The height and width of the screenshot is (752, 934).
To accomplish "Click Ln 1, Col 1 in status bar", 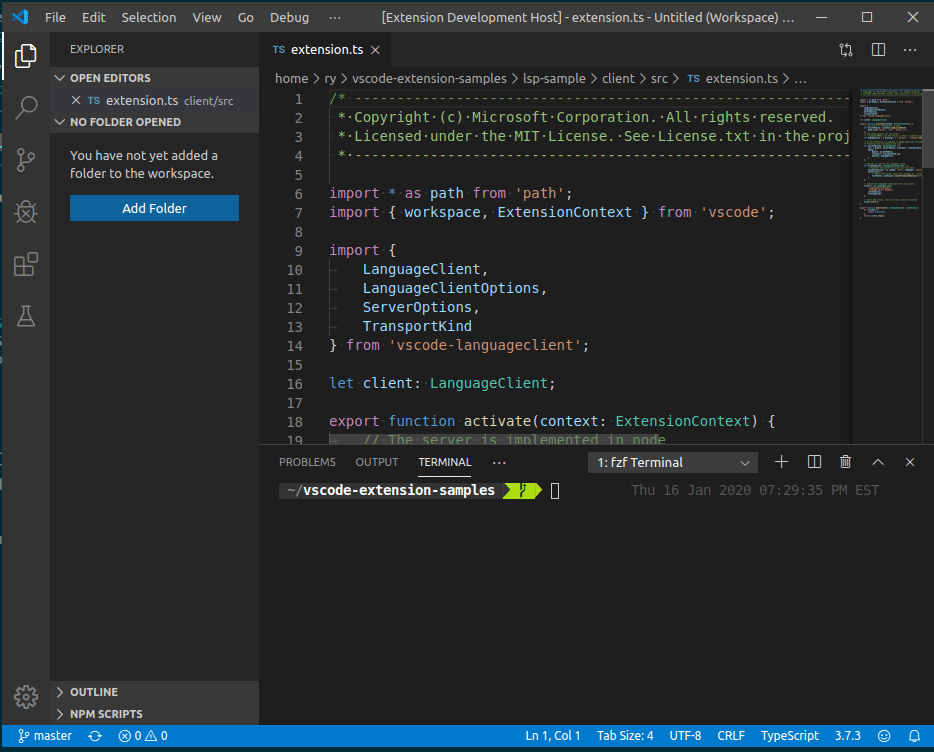I will (x=553, y=736).
